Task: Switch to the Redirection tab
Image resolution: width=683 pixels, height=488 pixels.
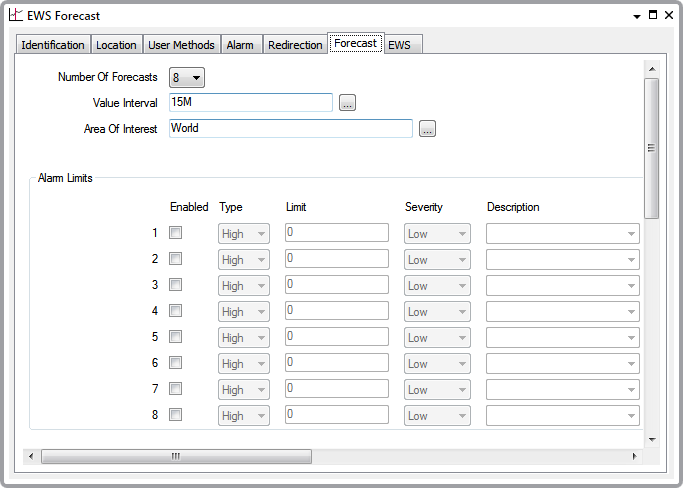Action: (x=295, y=45)
